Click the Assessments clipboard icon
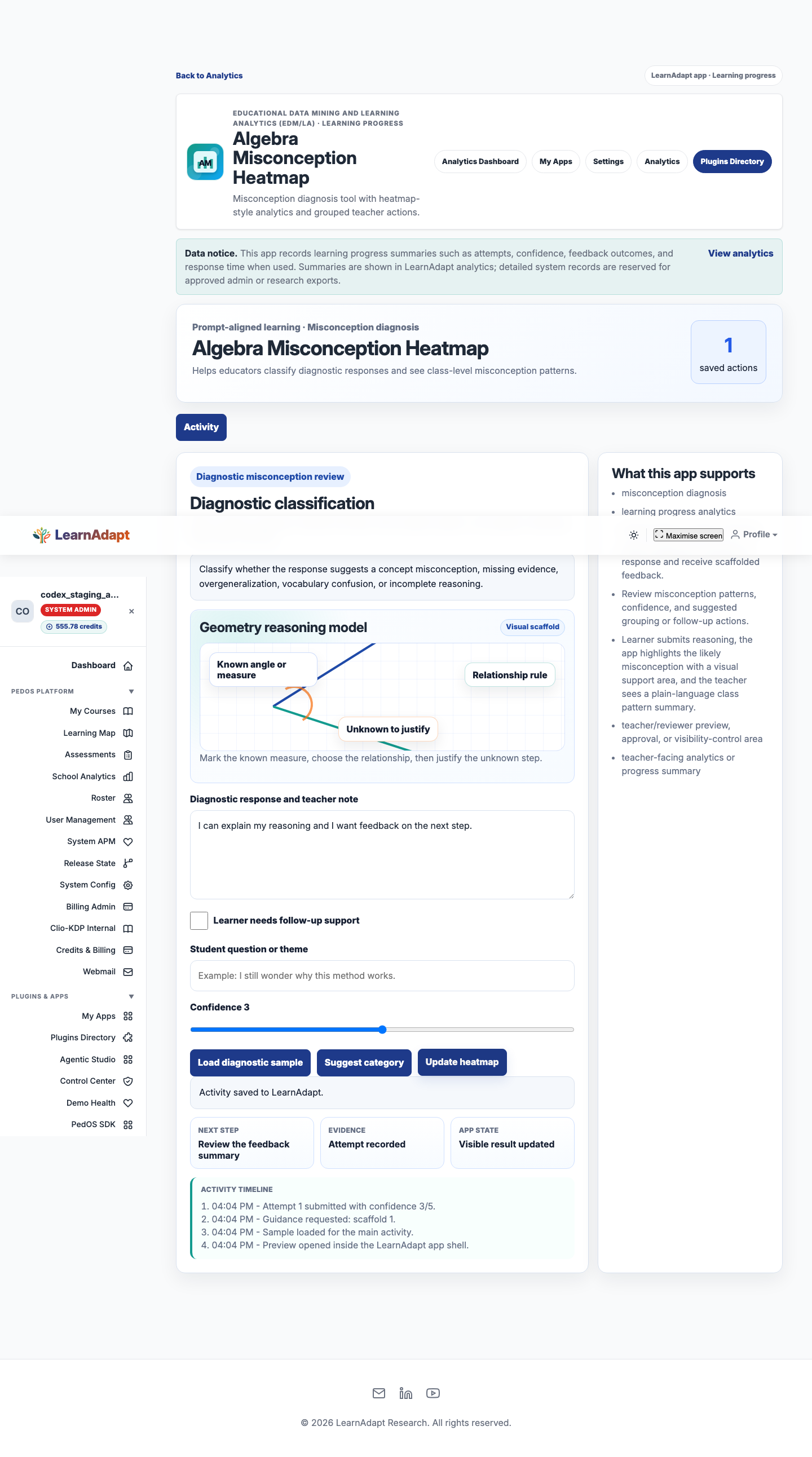This screenshot has height=1457, width=812. coord(128,754)
